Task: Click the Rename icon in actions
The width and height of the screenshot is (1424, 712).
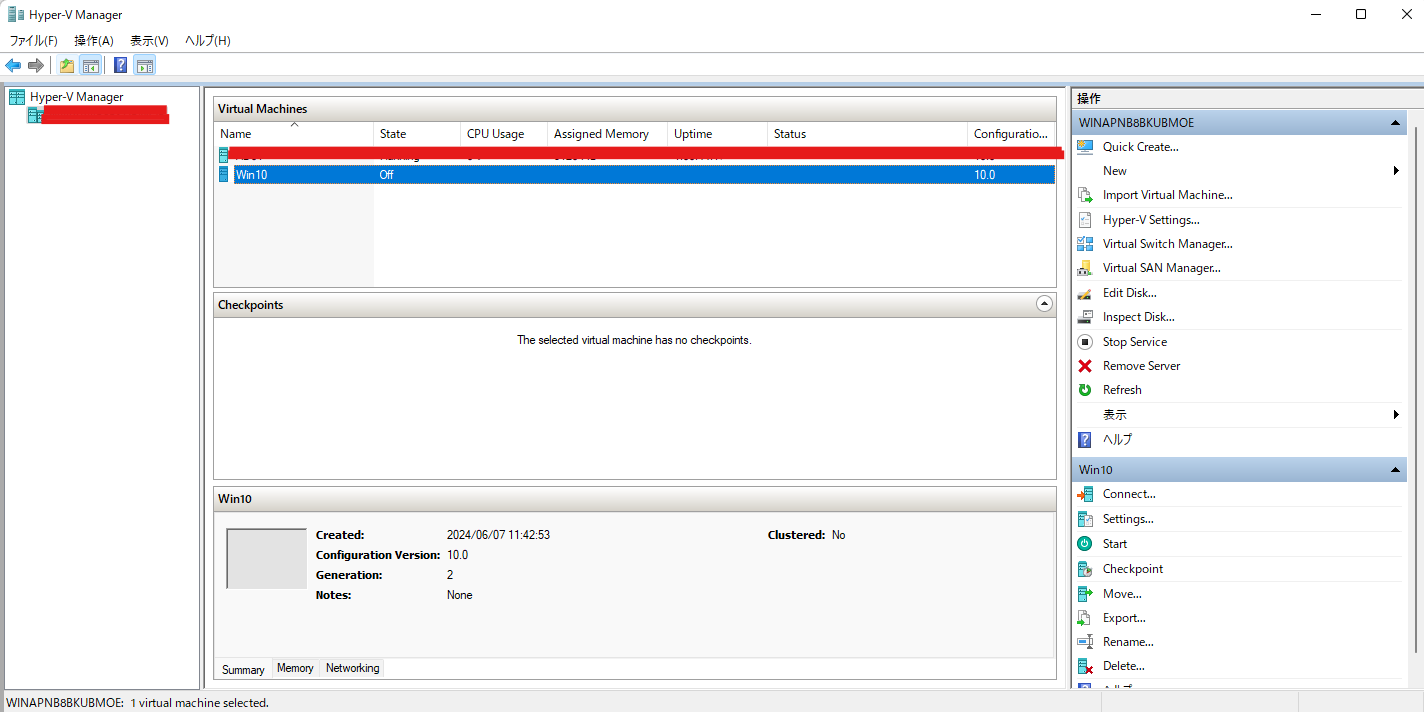Action: 1085,642
